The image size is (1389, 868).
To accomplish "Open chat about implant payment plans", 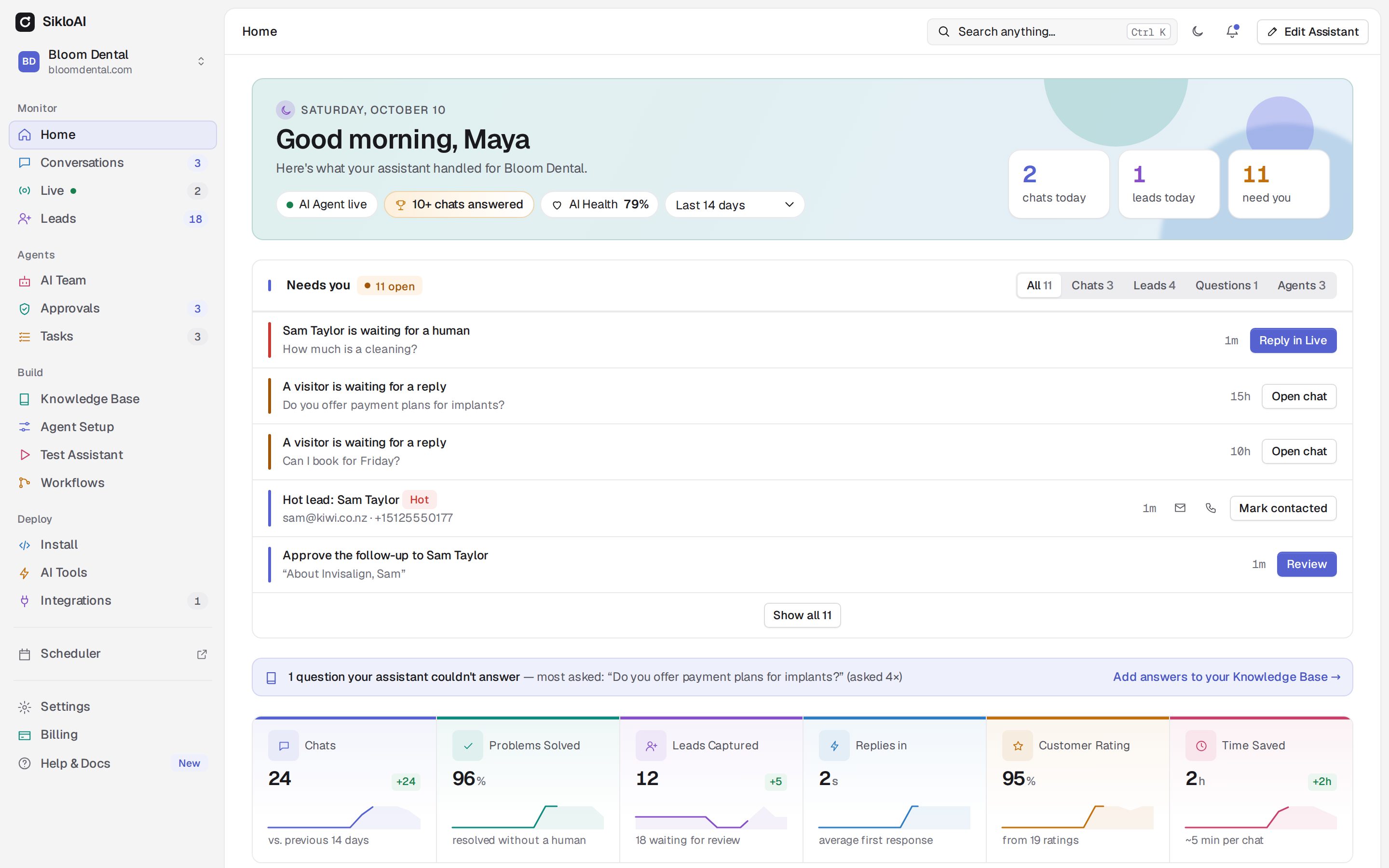I will click(1298, 396).
